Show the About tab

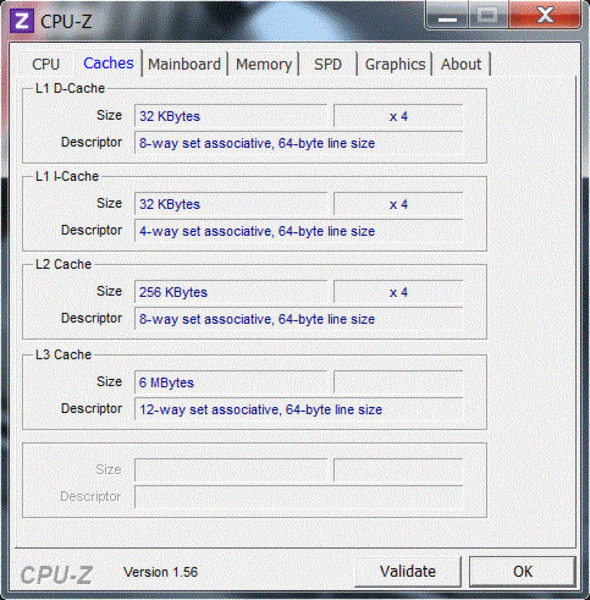pos(461,64)
